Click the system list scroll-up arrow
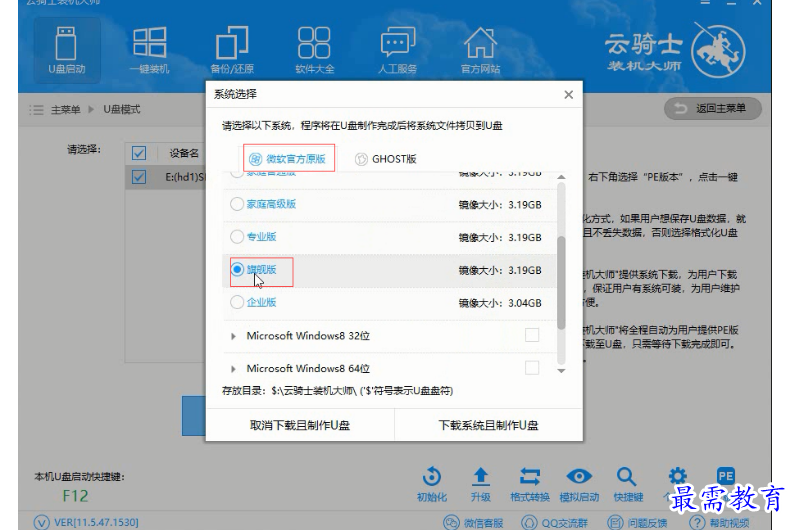The image size is (793, 530). click(561, 177)
